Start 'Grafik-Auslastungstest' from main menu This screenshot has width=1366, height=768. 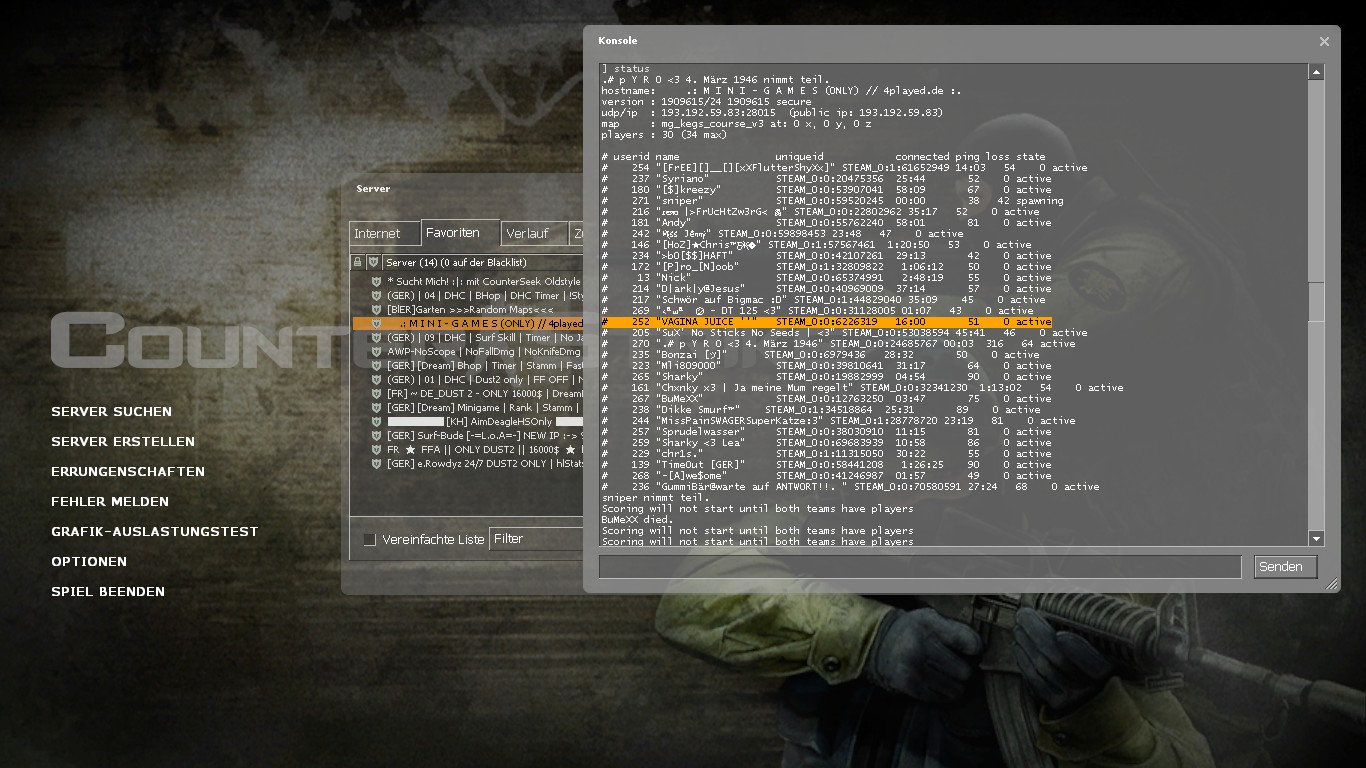(x=155, y=531)
